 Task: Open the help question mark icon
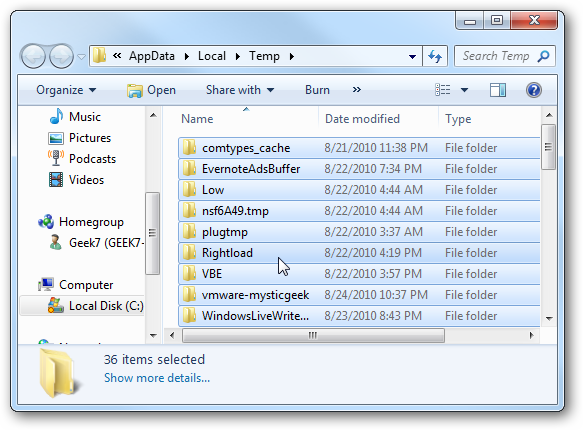[534, 90]
